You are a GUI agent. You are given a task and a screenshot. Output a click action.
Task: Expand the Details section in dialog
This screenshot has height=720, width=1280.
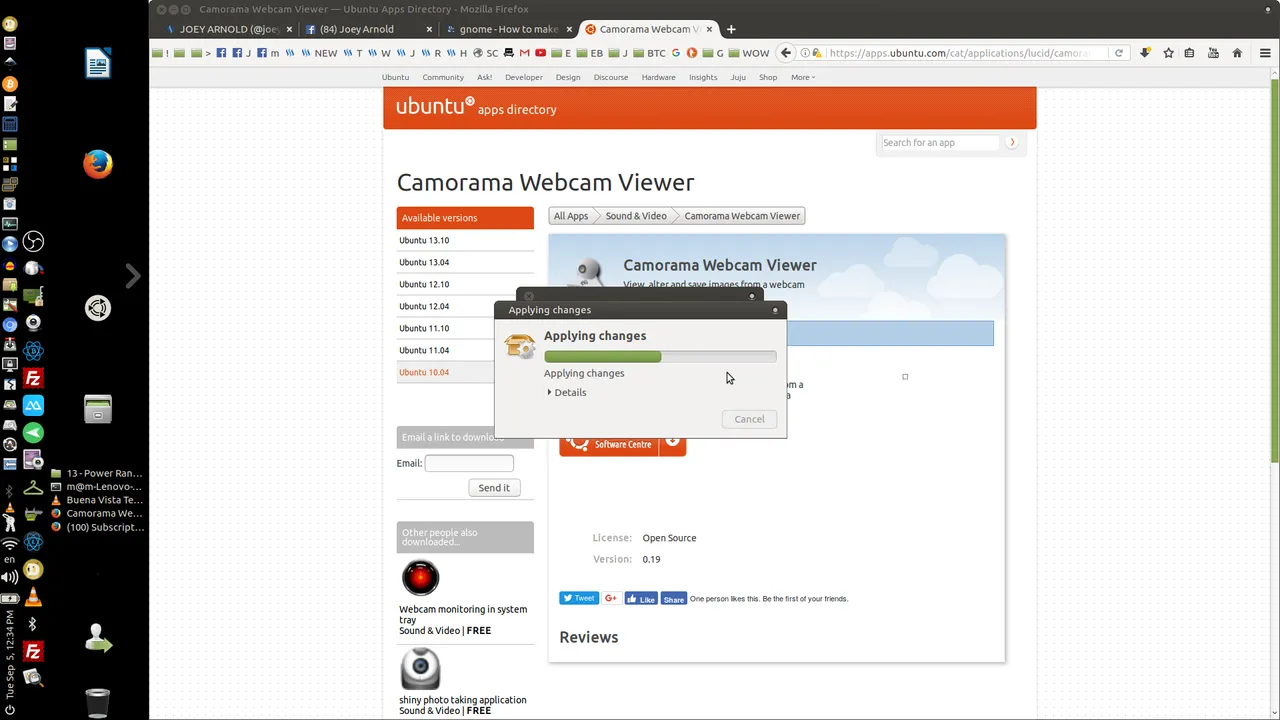[567, 392]
